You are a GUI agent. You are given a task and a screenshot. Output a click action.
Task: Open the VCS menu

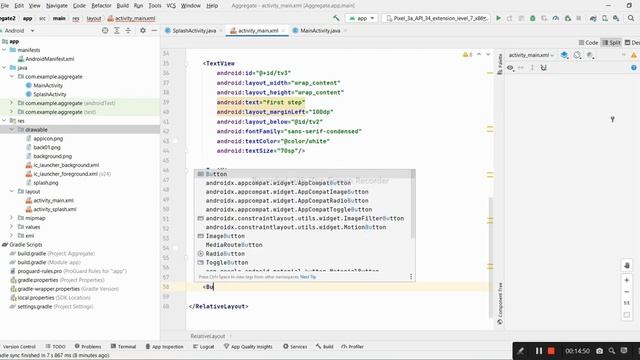click(x=171, y=6)
